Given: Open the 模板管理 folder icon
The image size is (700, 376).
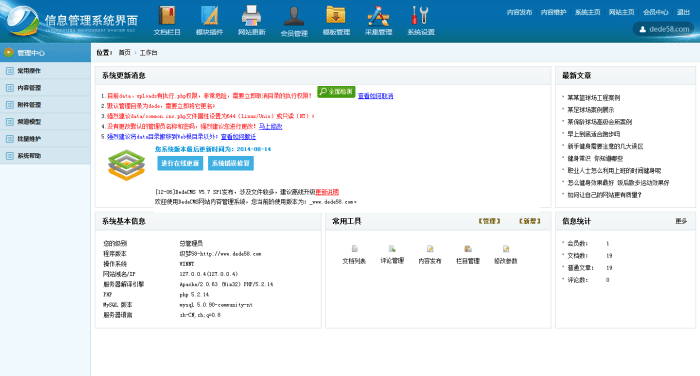Looking at the screenshot, I should click(336, 16).
